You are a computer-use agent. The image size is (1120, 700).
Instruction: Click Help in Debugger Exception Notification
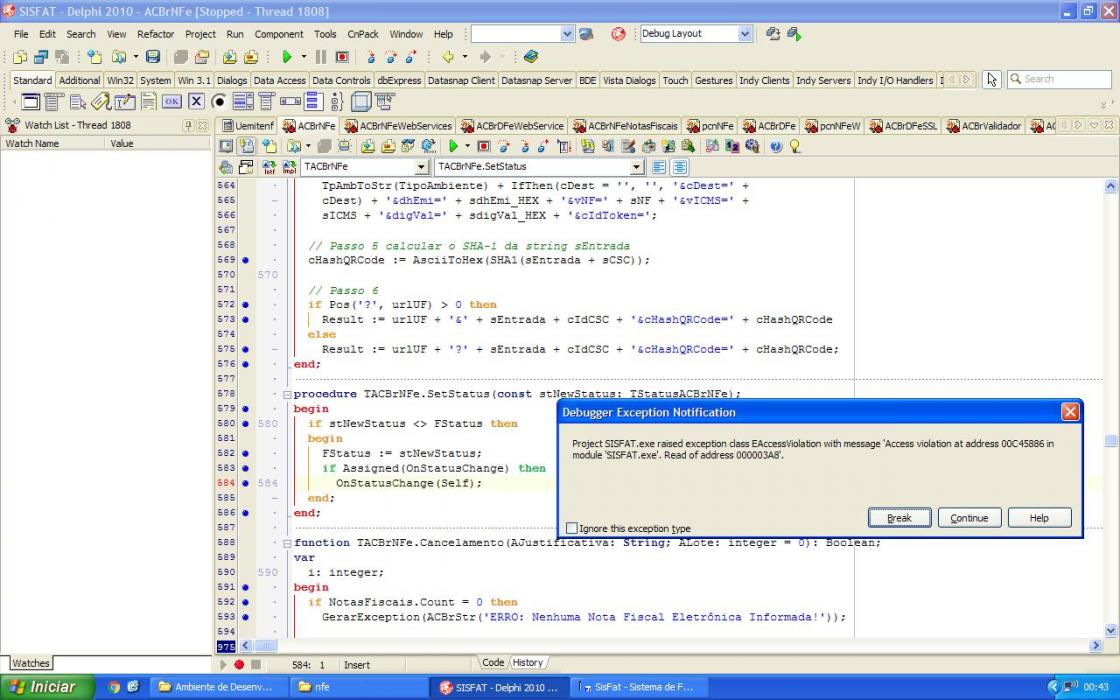1039,518
